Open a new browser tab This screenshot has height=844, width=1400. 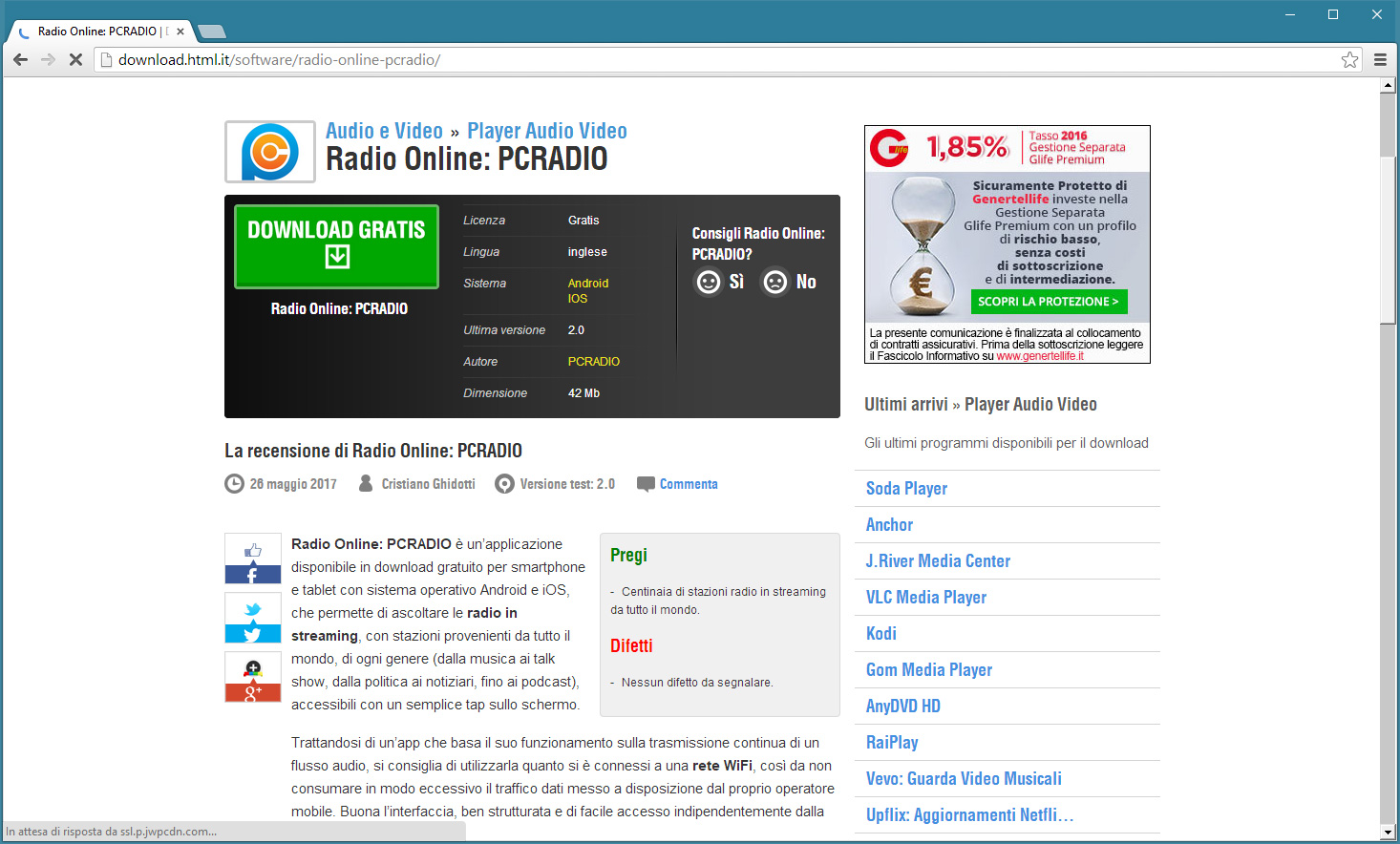tap(211, 32)
